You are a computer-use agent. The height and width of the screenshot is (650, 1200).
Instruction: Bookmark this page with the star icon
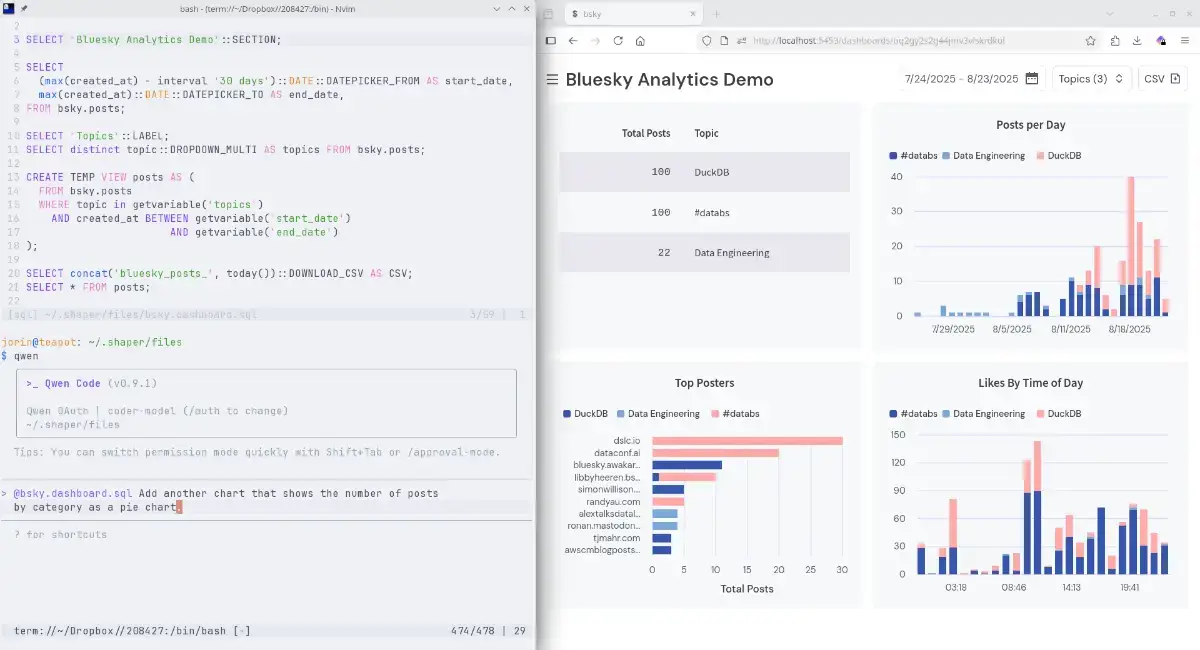(x=1090, y=41)
